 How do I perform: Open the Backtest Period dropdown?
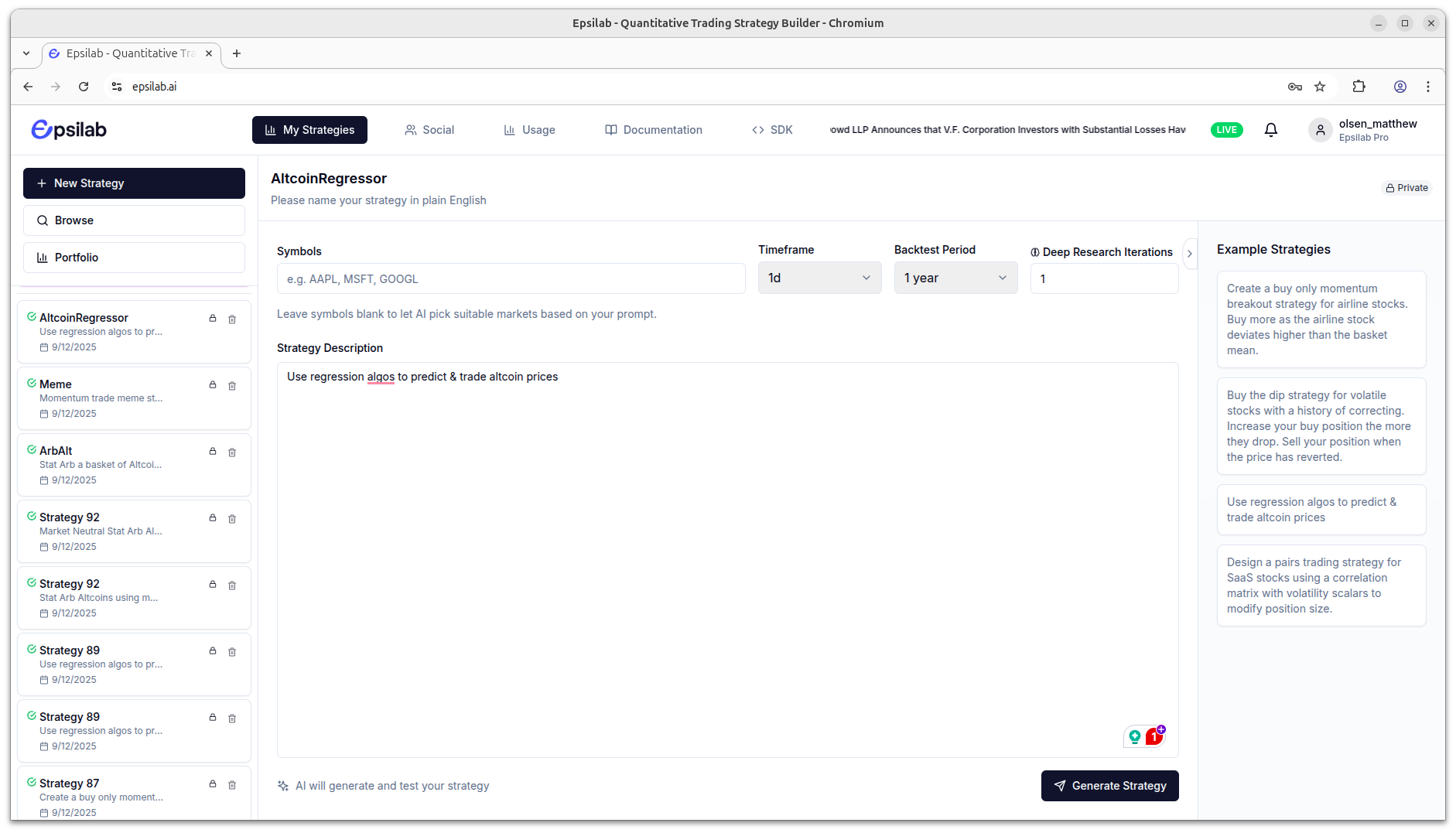pos(955,278)
